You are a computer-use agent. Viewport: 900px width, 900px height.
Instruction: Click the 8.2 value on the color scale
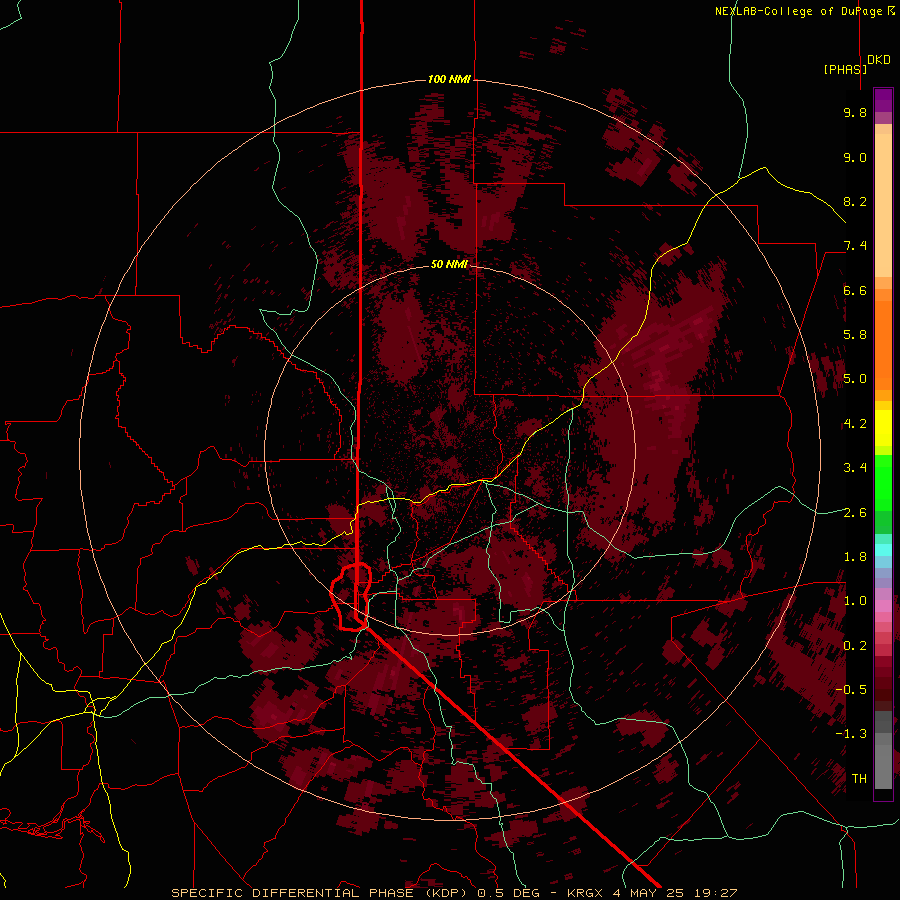855,201
